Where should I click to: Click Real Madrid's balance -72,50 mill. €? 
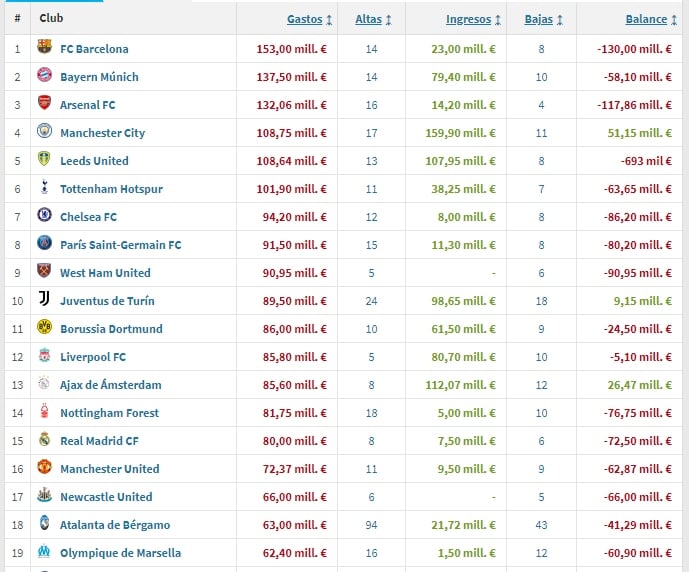pos(638,441)
